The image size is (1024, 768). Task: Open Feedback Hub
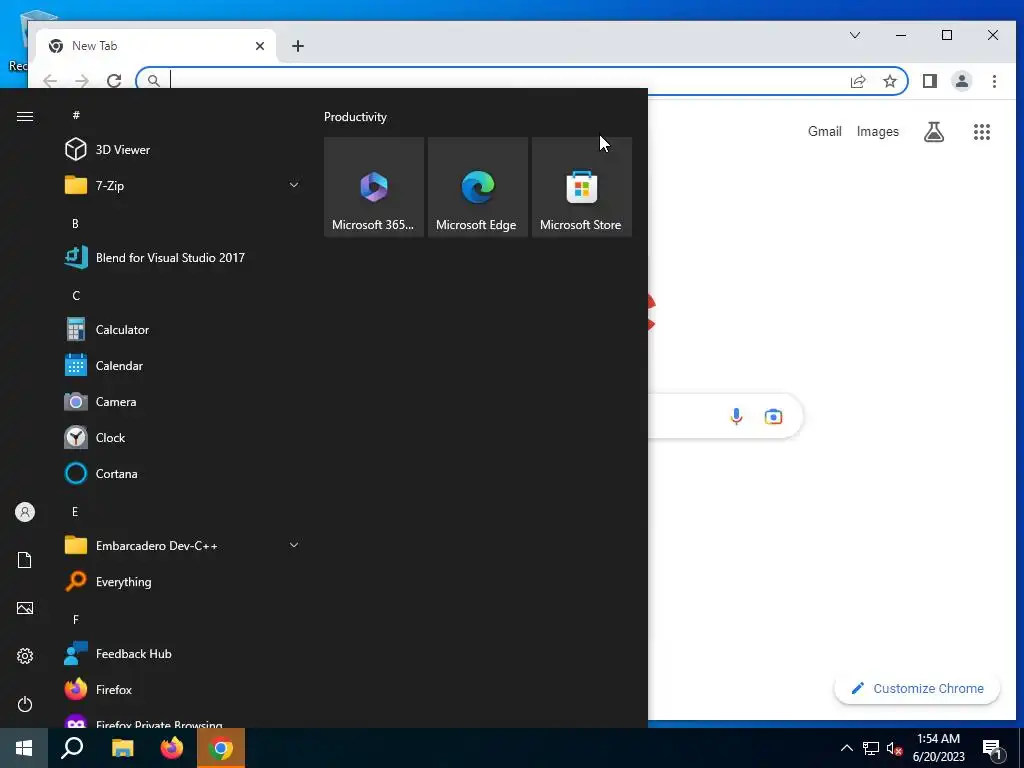(x=183, y=654)
